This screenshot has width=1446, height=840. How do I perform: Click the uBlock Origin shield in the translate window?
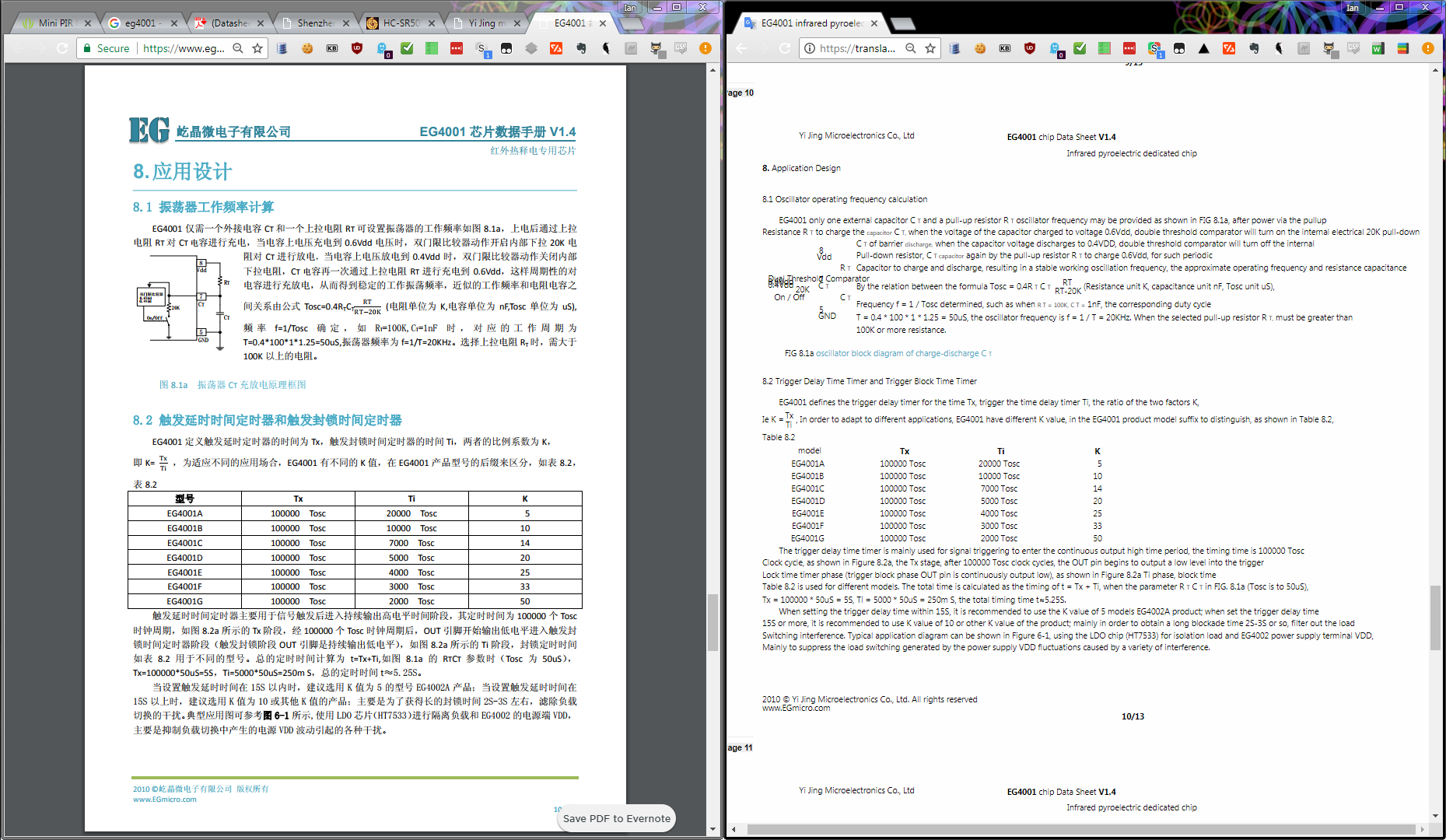coord(1030,48)
